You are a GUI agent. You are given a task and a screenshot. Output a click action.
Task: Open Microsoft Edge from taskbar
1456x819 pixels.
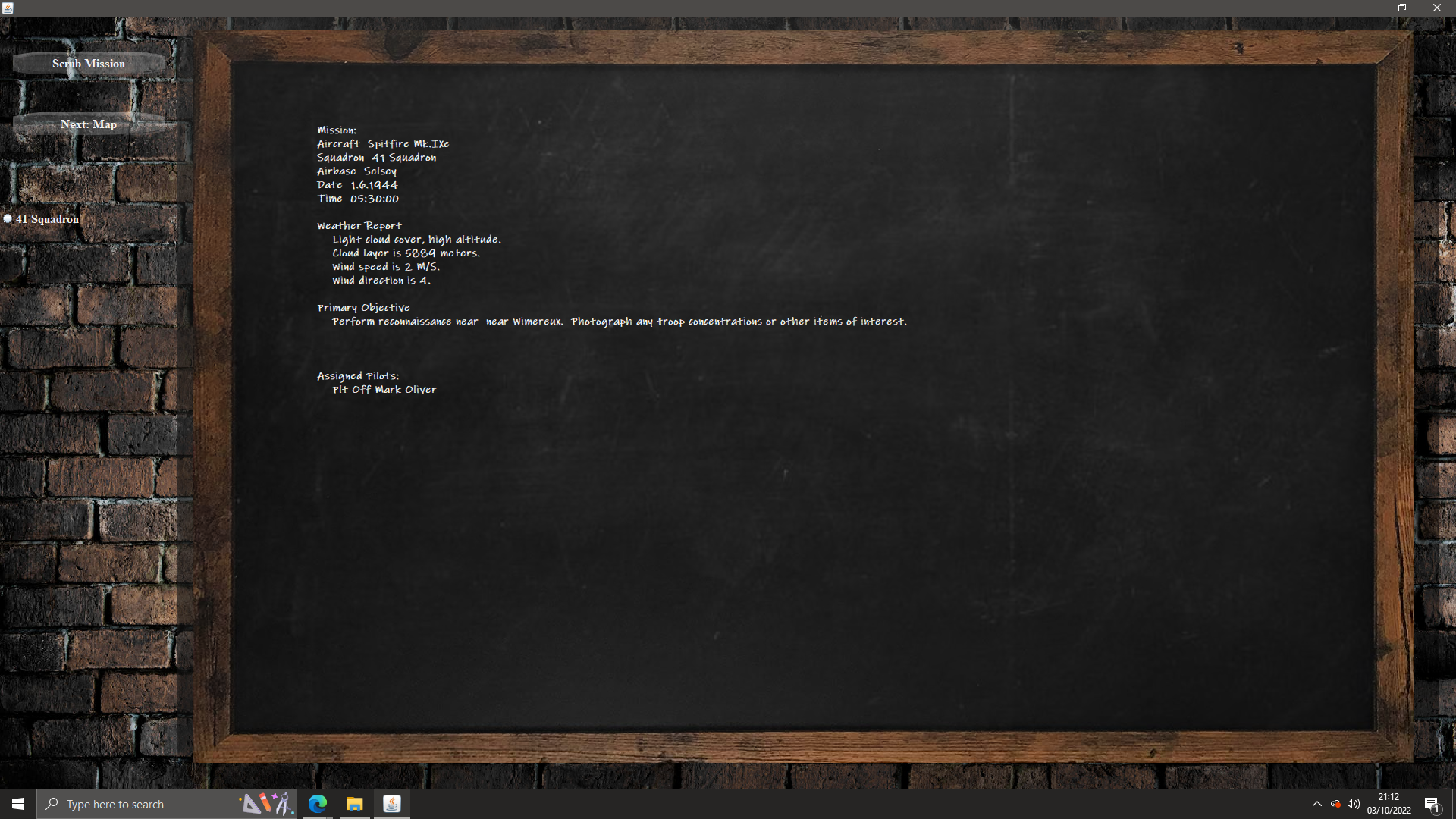click(318, 804)
